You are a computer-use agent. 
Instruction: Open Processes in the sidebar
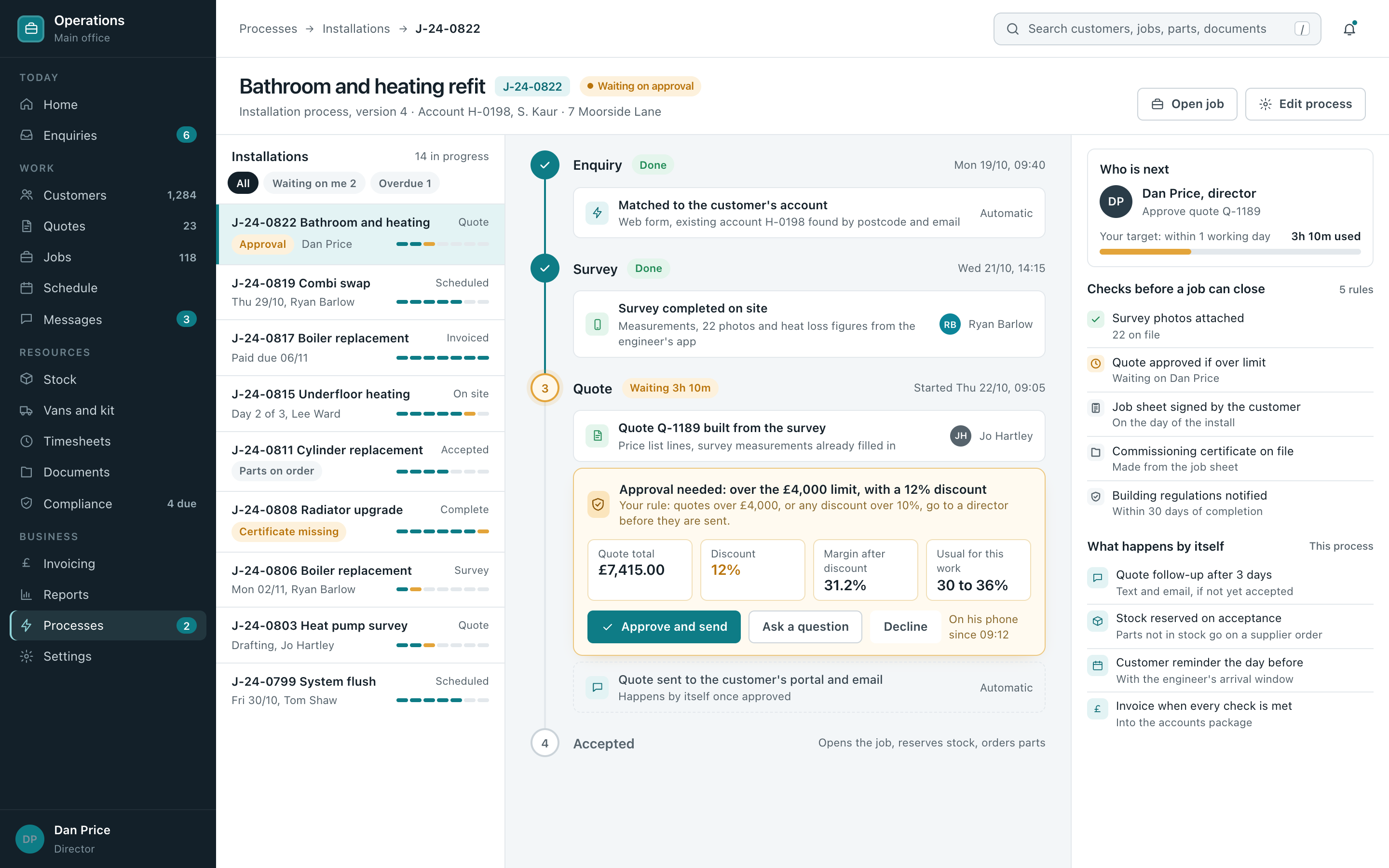point(108,625)
